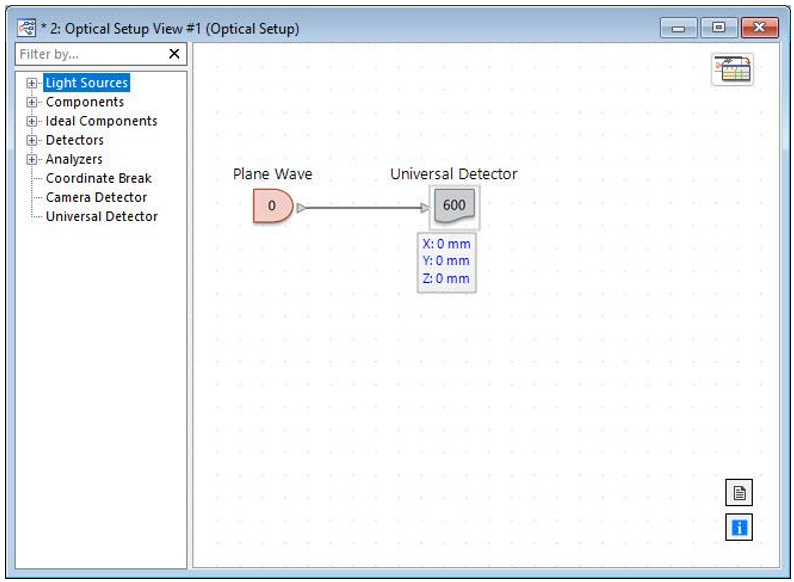The height and width of the screenshot is (582, 794).
Task: Select Components in the tree
Action: click(x=85, y=102)
